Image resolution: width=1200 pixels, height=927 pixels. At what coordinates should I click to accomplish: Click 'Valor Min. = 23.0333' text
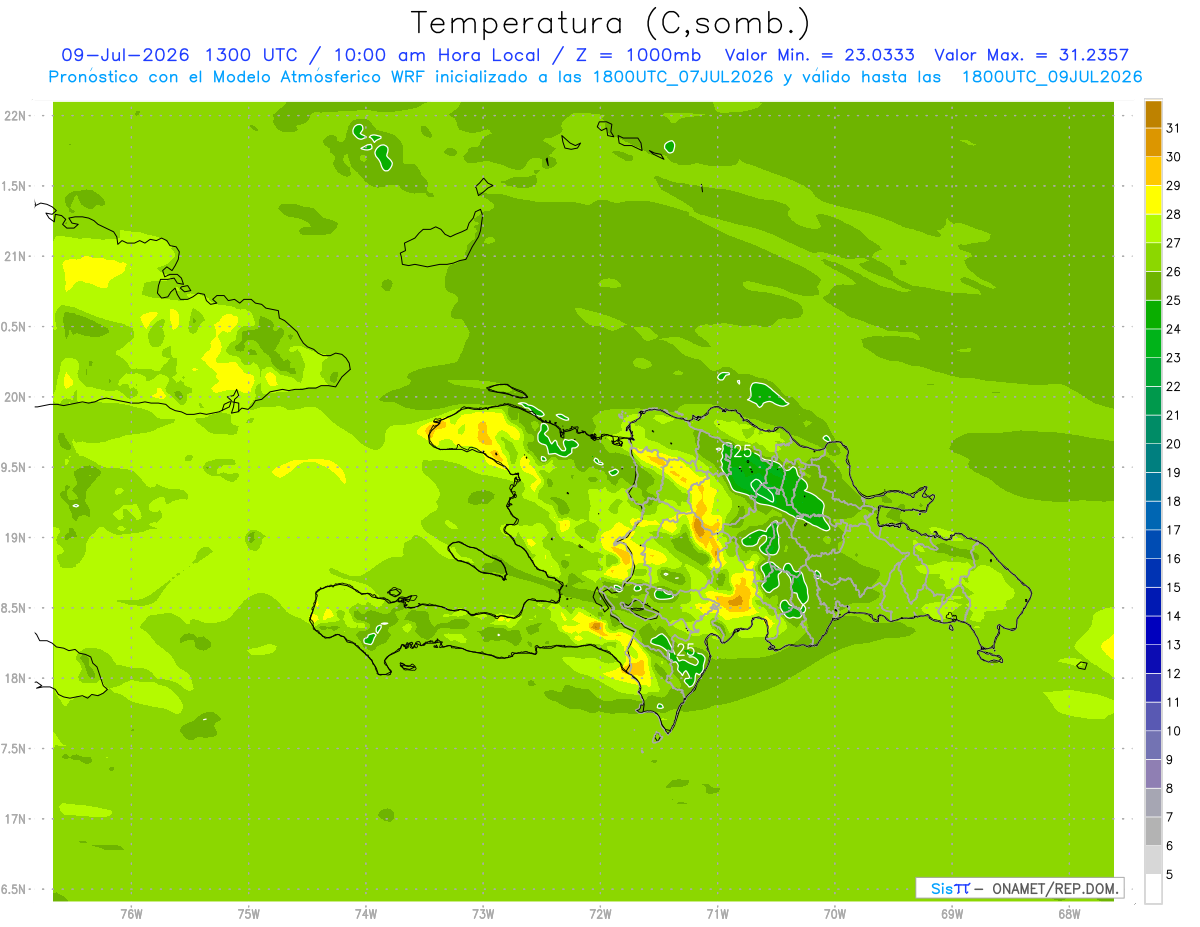[819, 55]
